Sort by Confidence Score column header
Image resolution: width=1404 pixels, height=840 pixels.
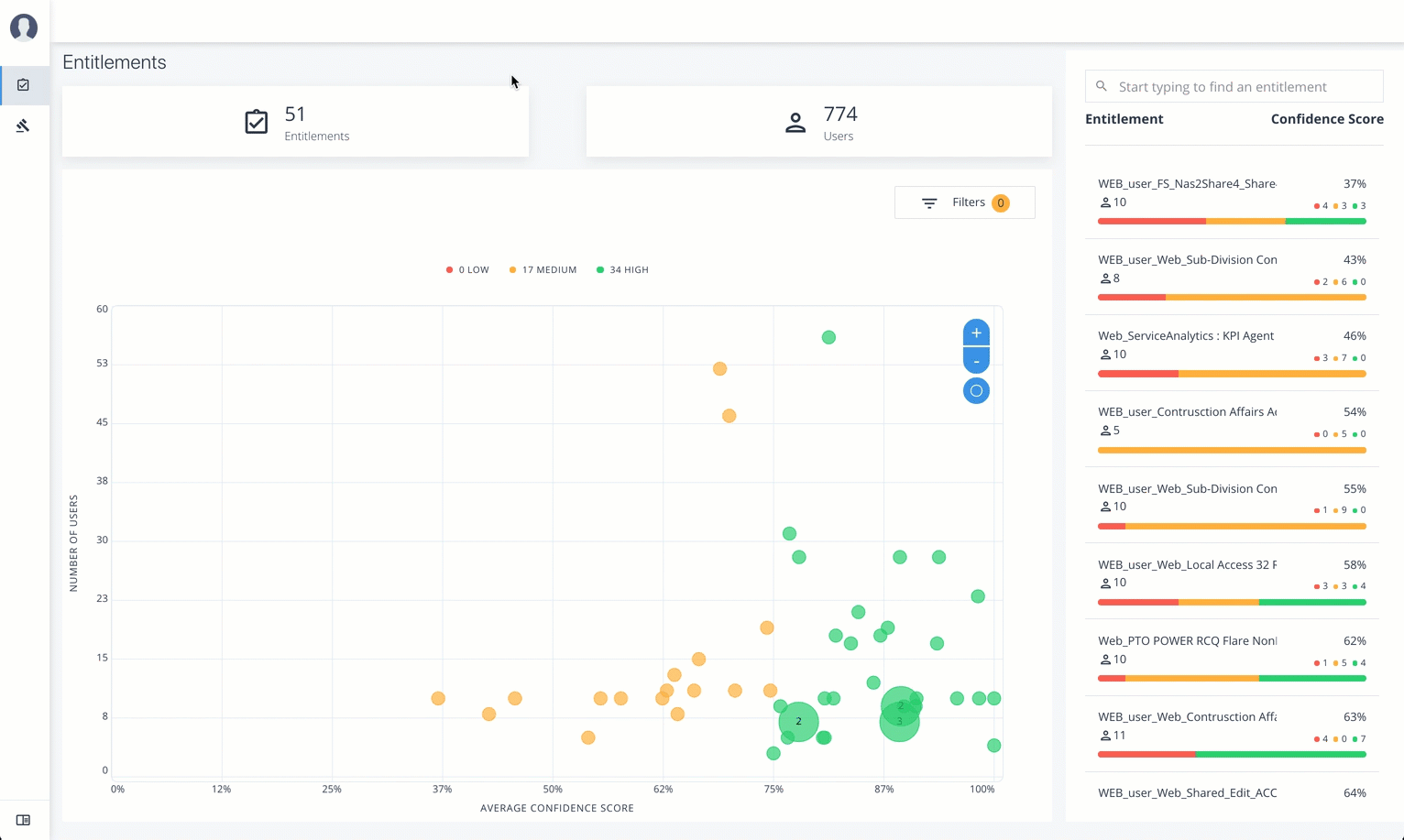(x=1326, y=119)
